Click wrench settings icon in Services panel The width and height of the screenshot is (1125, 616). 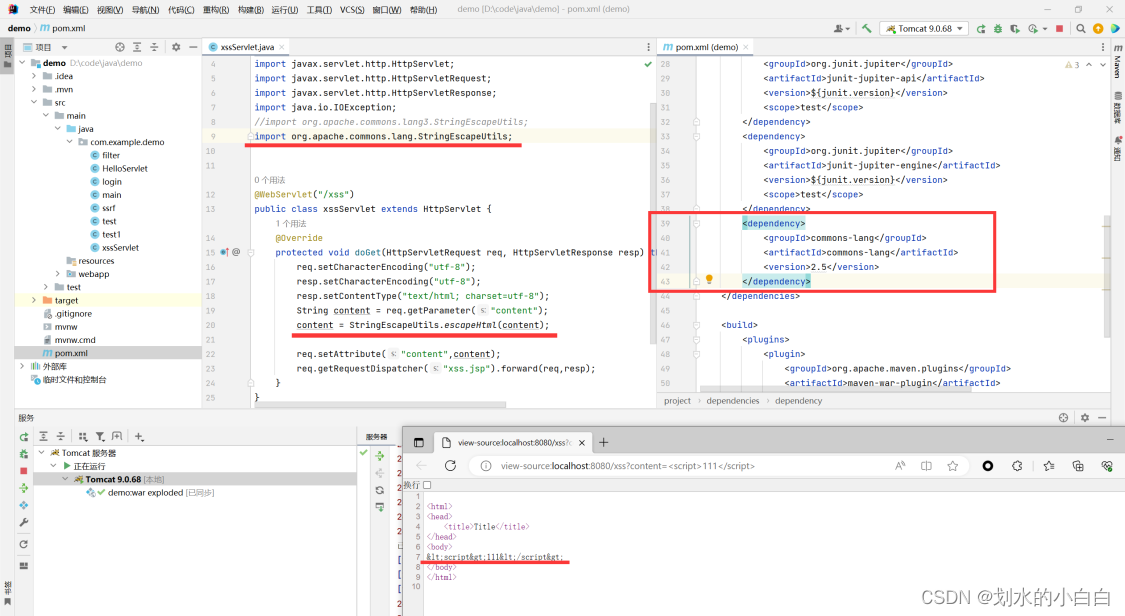[x=24, y=523]
